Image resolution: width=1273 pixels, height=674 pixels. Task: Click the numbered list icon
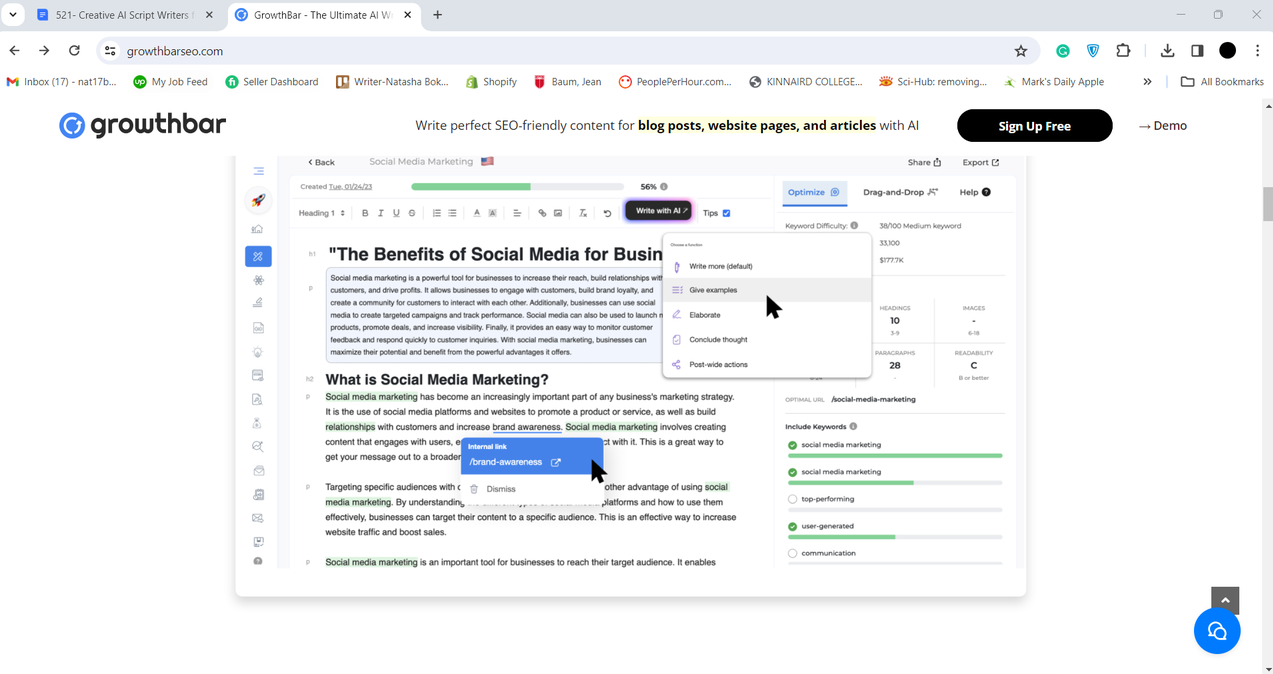437,213
